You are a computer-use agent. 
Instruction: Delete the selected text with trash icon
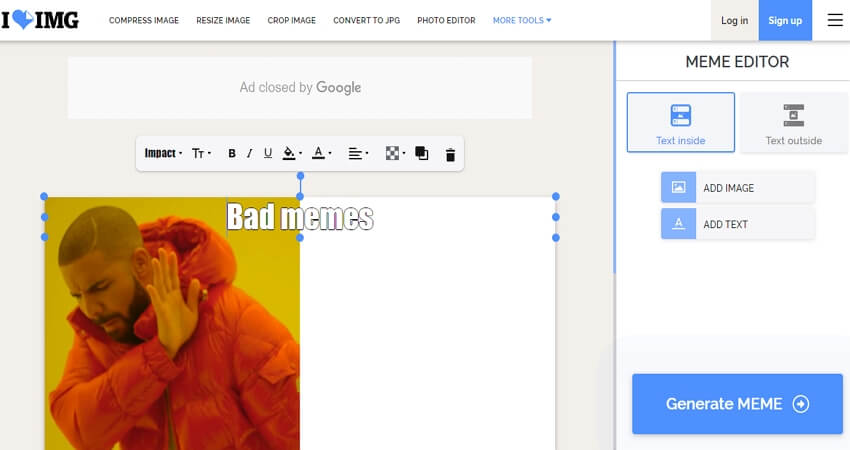tap(450, 155)
